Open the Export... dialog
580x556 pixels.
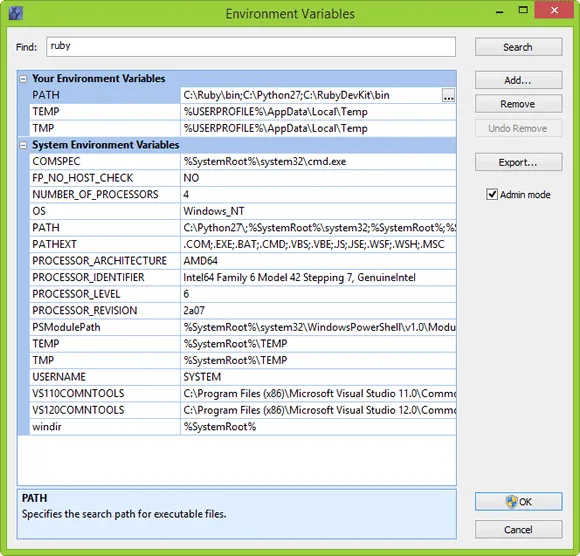pyautogui.click(x=518, y=162)
